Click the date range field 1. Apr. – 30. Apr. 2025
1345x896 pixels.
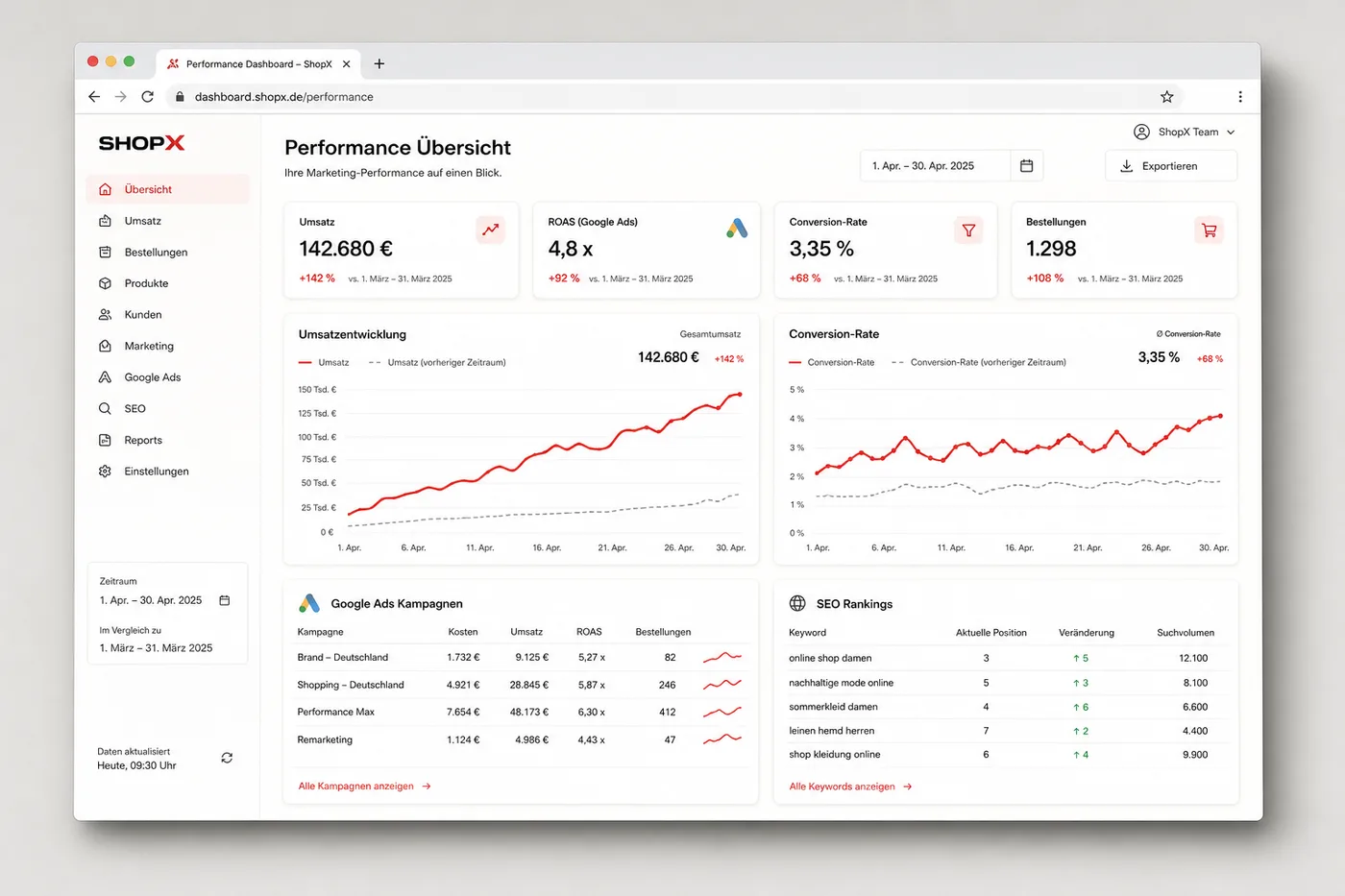(x=935, y=166)
